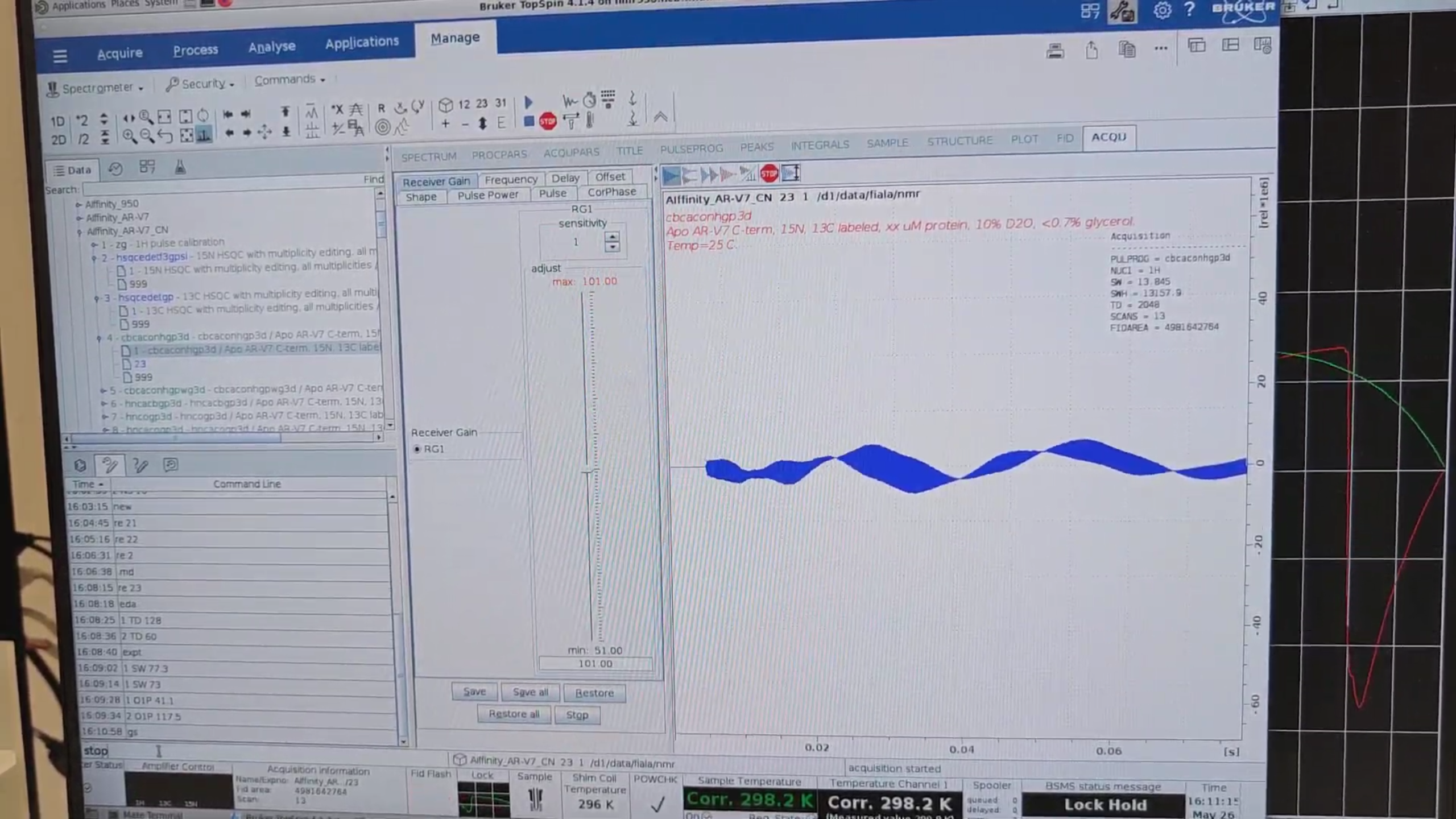Click the hamburger menu icon left of Acquire
This screenshot has height=819, width=1456.
60,56
